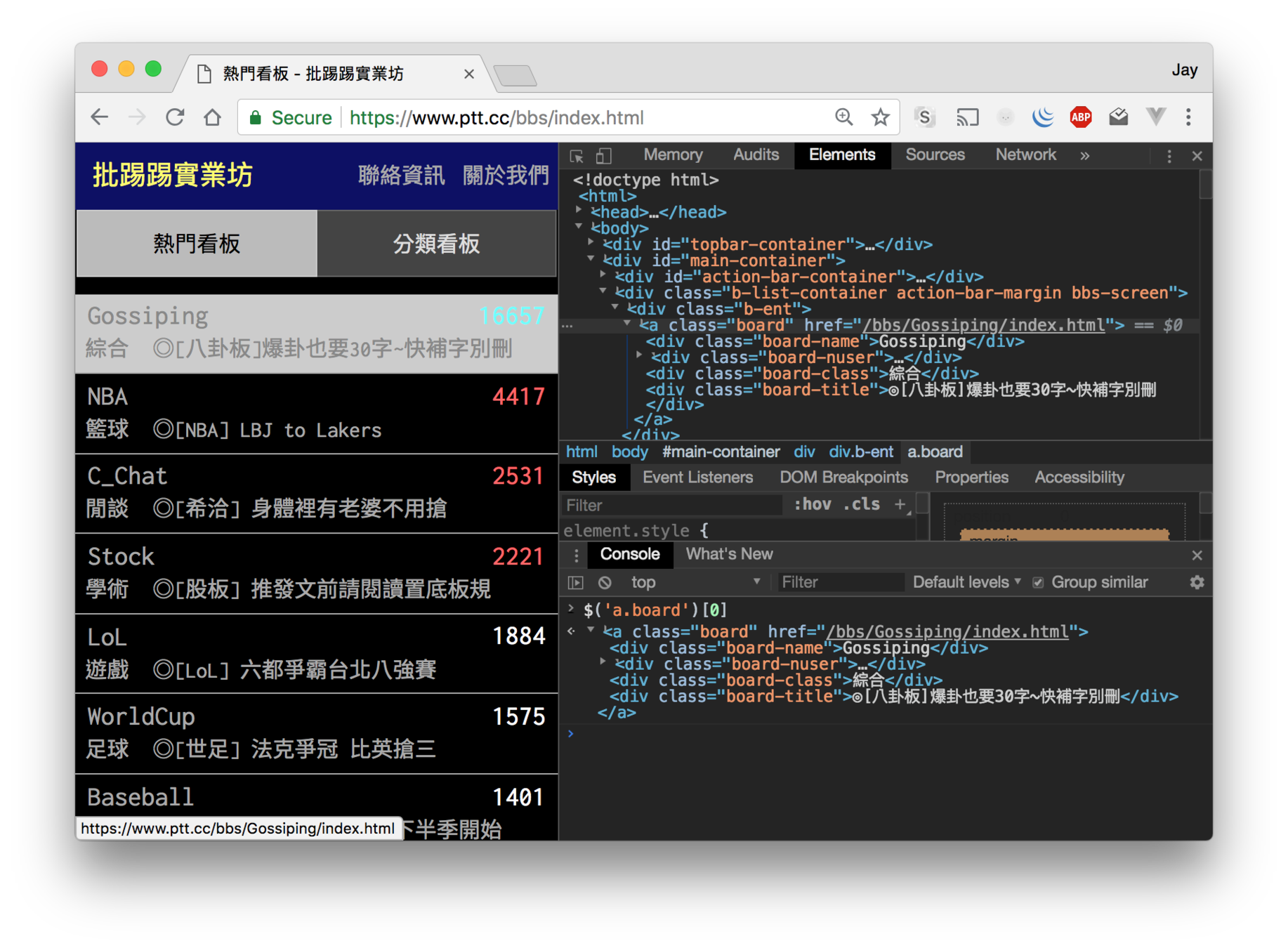Screen dimensions: 1288x948
Task: Open the C_Chat board entry
Action: 317,494
